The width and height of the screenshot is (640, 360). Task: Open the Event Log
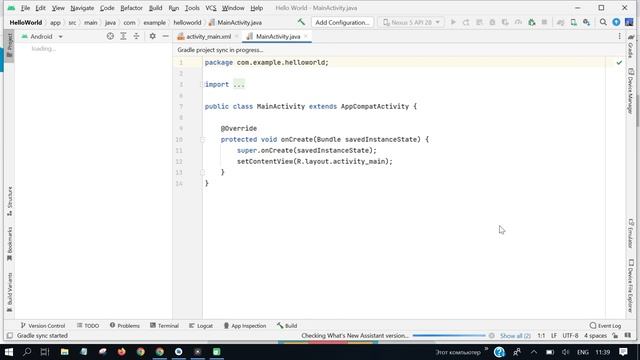point(605,326)
